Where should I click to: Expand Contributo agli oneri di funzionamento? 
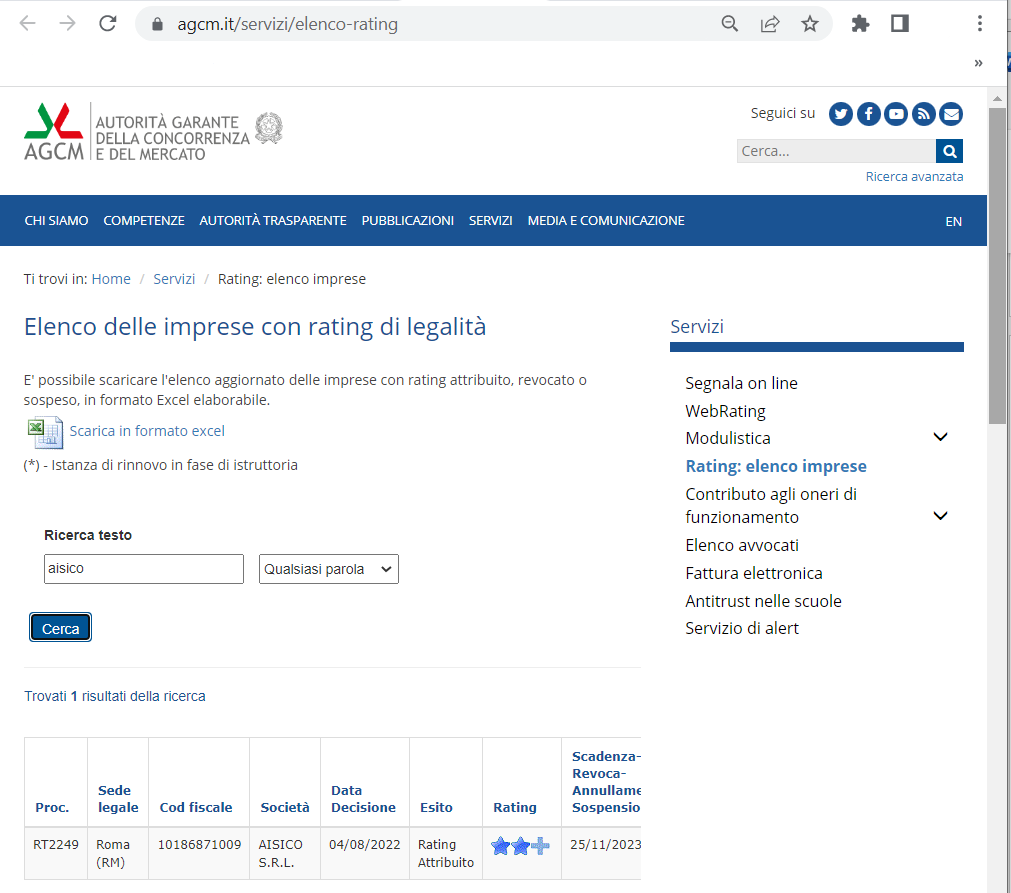[940, 516]
